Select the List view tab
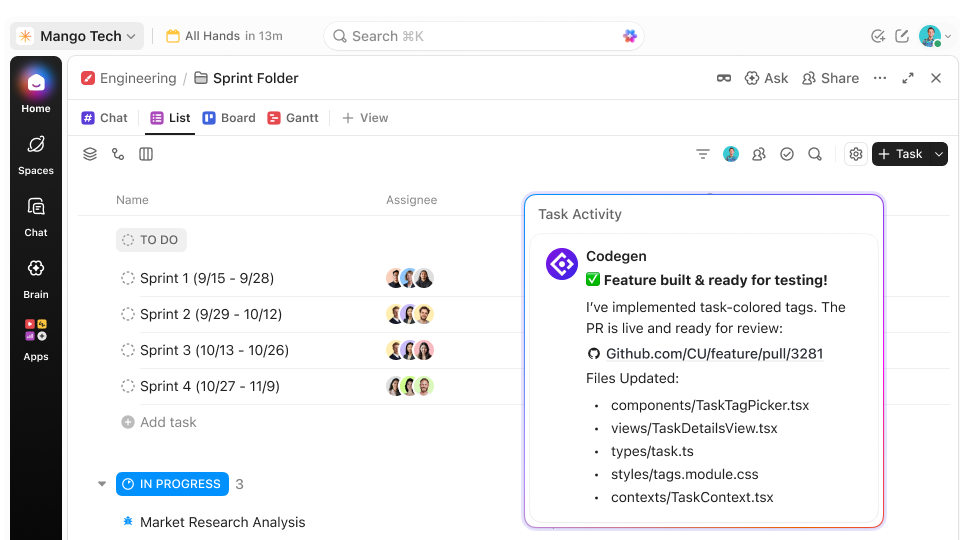This screenshot has width=960, height=540. 170,118
